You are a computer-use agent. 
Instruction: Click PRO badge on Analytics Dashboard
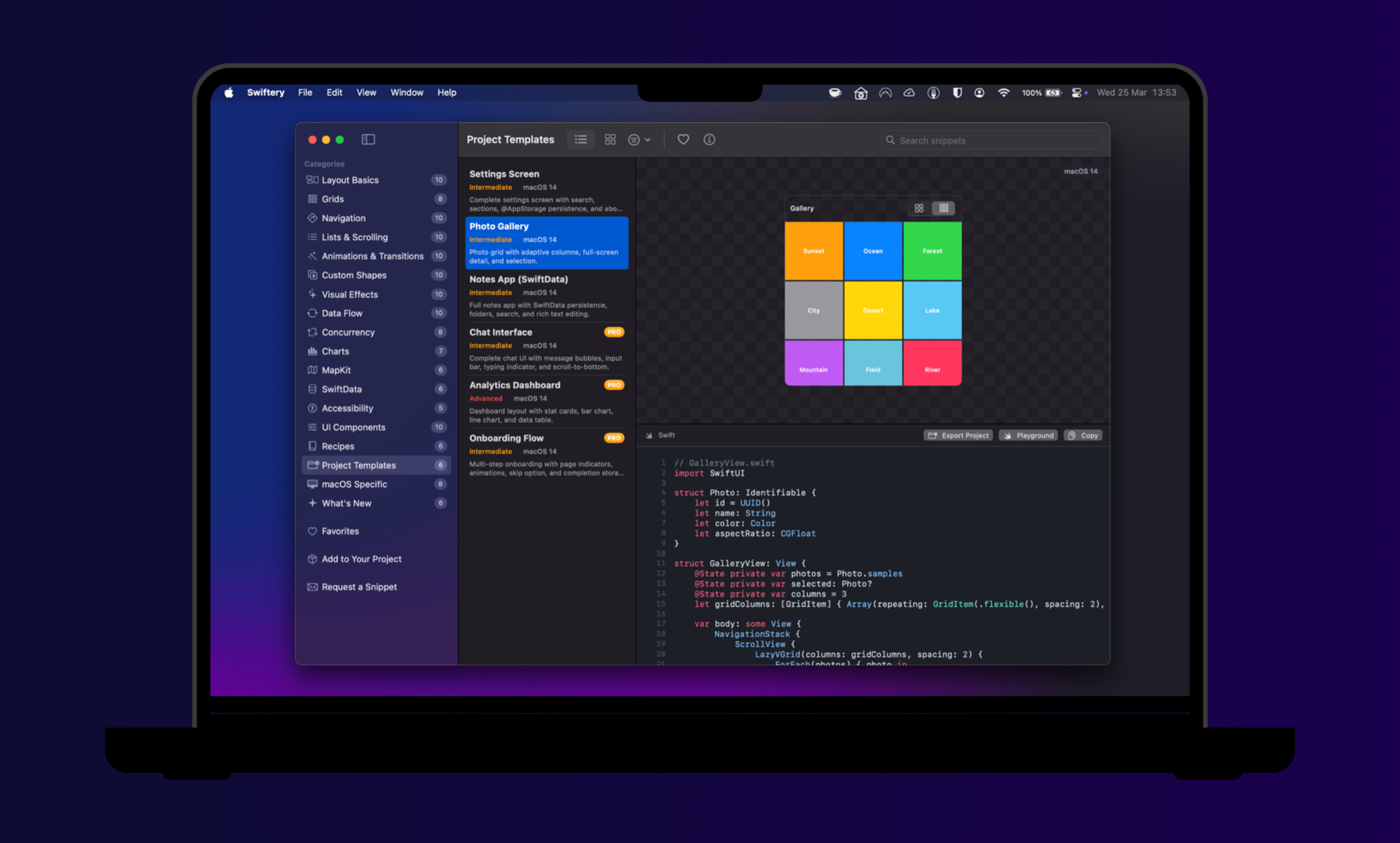tap(613, 385)
